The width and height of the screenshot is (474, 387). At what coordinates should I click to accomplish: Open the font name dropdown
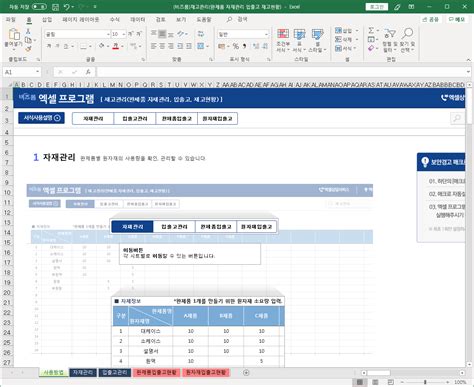tap(108, 34)
